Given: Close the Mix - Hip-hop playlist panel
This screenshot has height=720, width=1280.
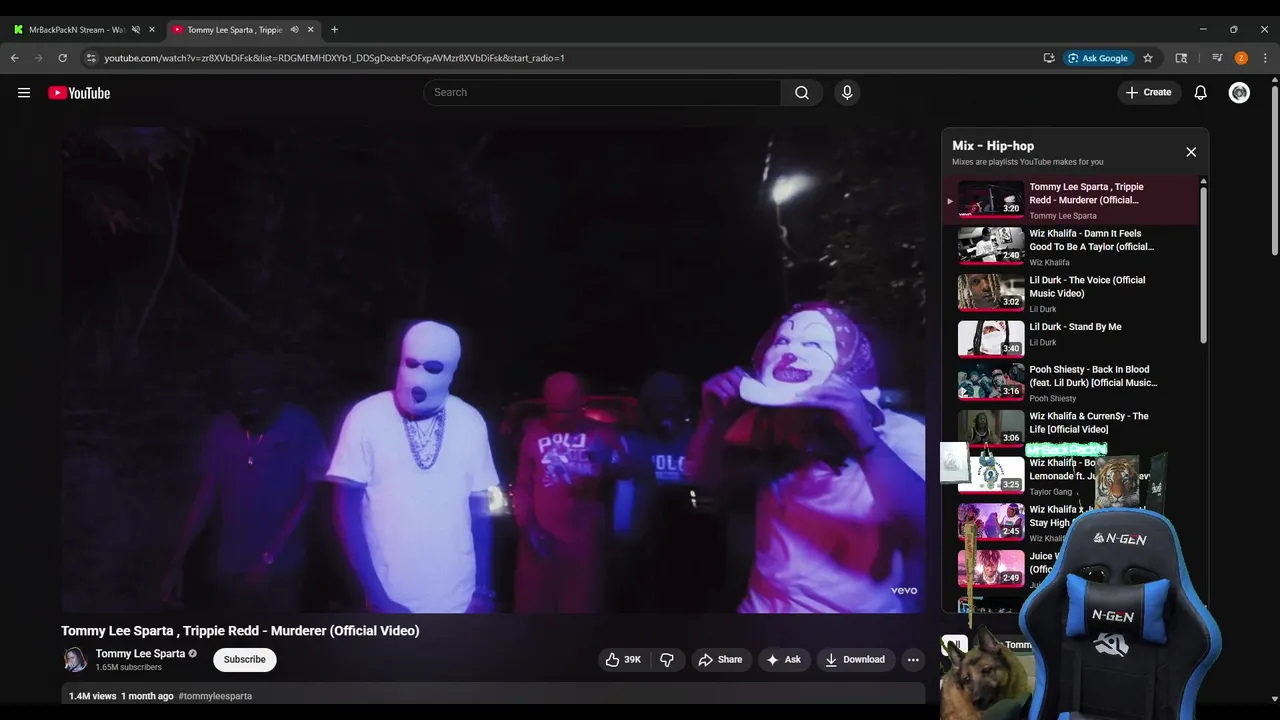Looking at the screenshot, I should point(1191,152).
